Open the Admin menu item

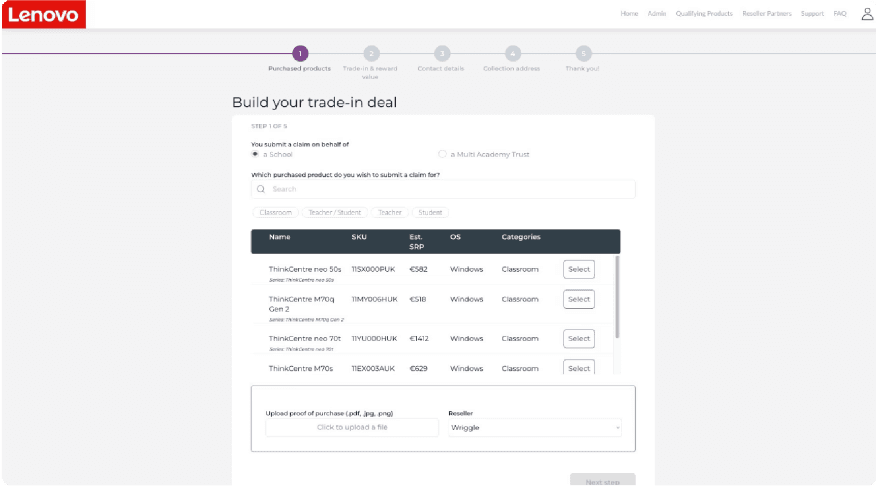point(656,13)
